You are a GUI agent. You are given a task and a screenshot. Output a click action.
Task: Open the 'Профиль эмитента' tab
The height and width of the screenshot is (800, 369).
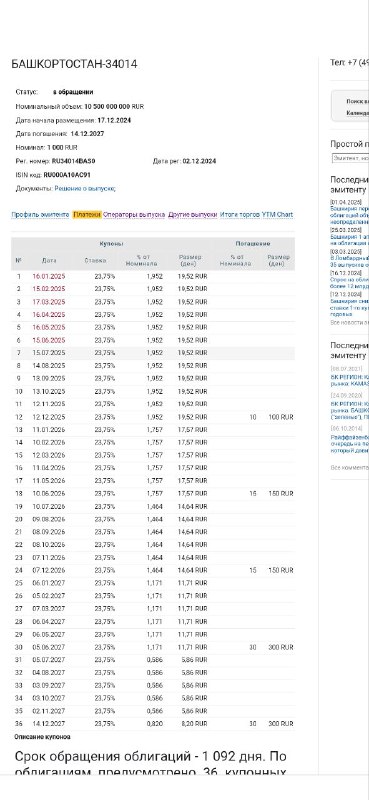(40, 215)
